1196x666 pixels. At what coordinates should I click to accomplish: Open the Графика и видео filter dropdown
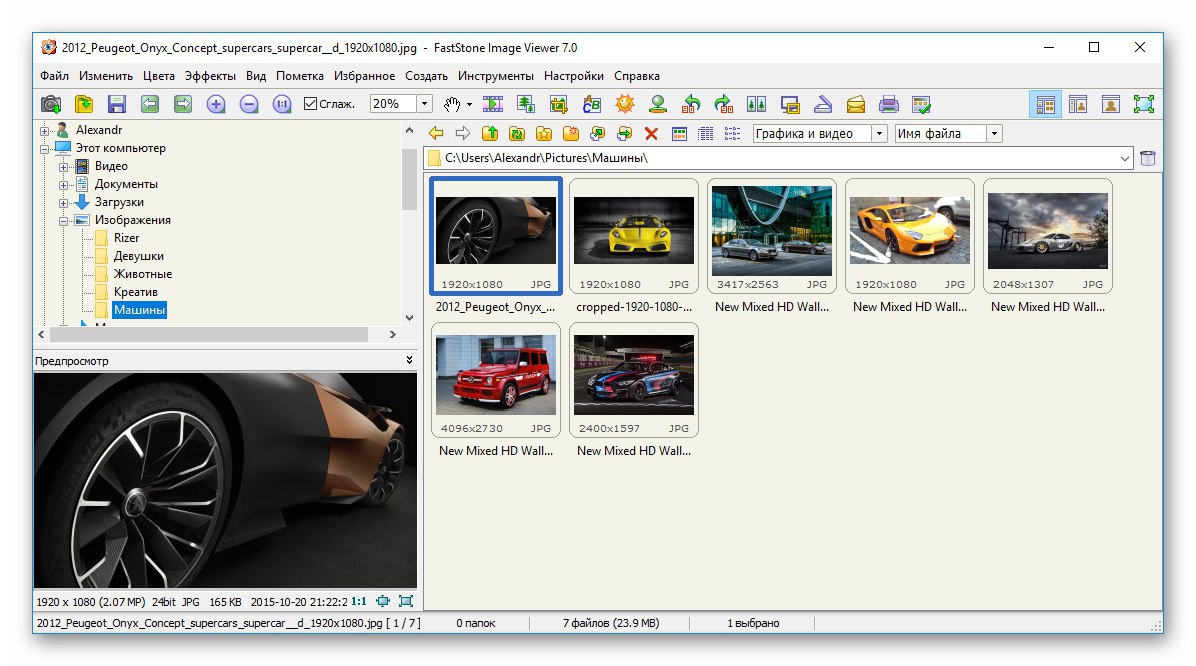pyautogui.click(x=879, y=134)
